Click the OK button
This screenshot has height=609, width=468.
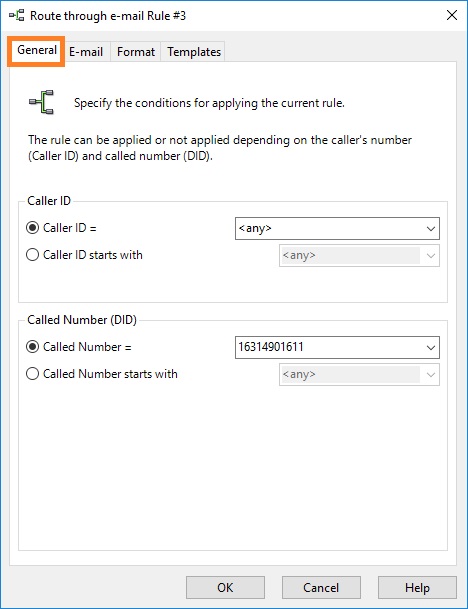(x=225, y=587)
